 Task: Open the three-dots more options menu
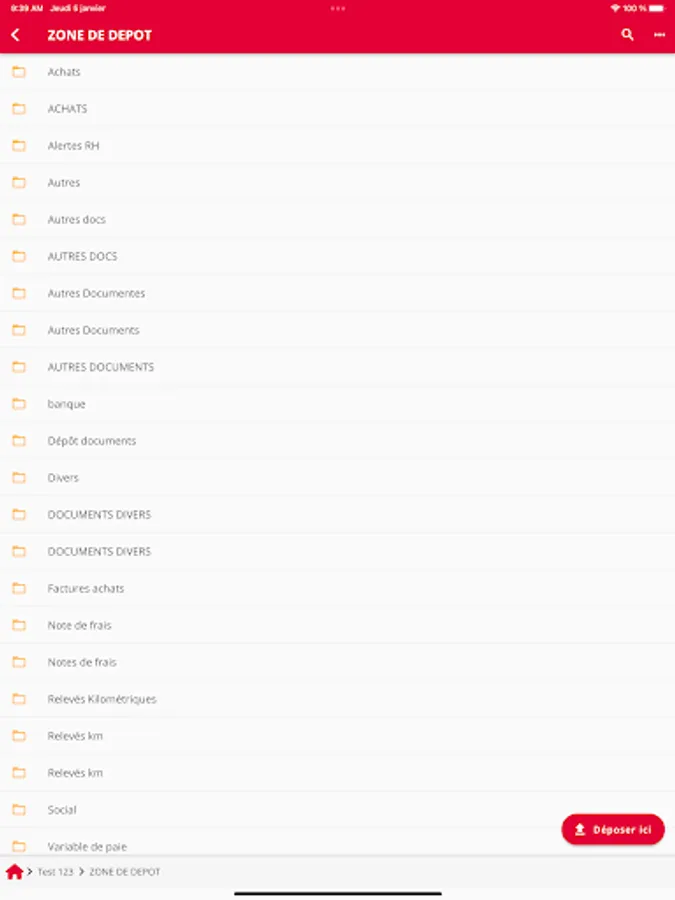click(x=660, y=35)
